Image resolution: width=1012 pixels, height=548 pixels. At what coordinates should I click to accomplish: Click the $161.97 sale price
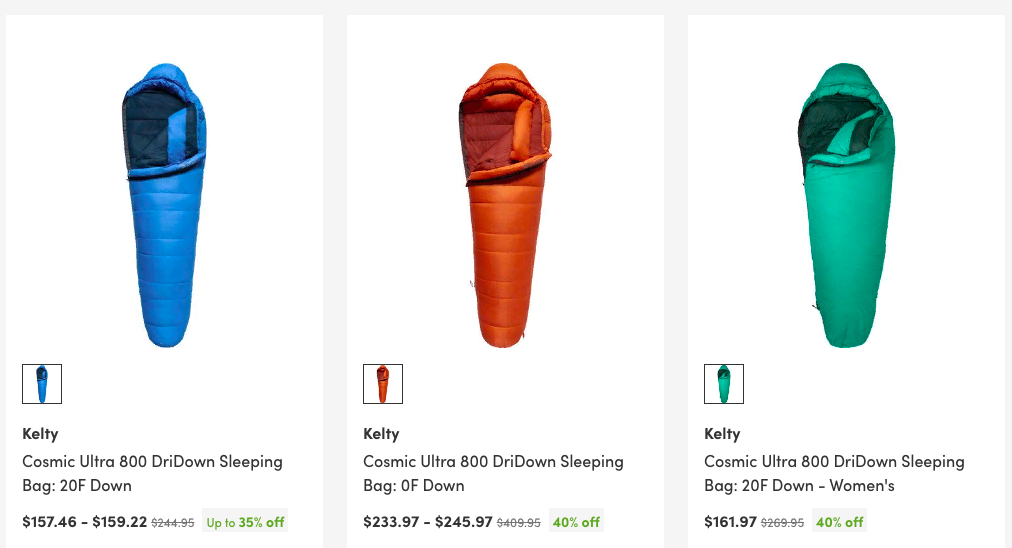point(730,521)
